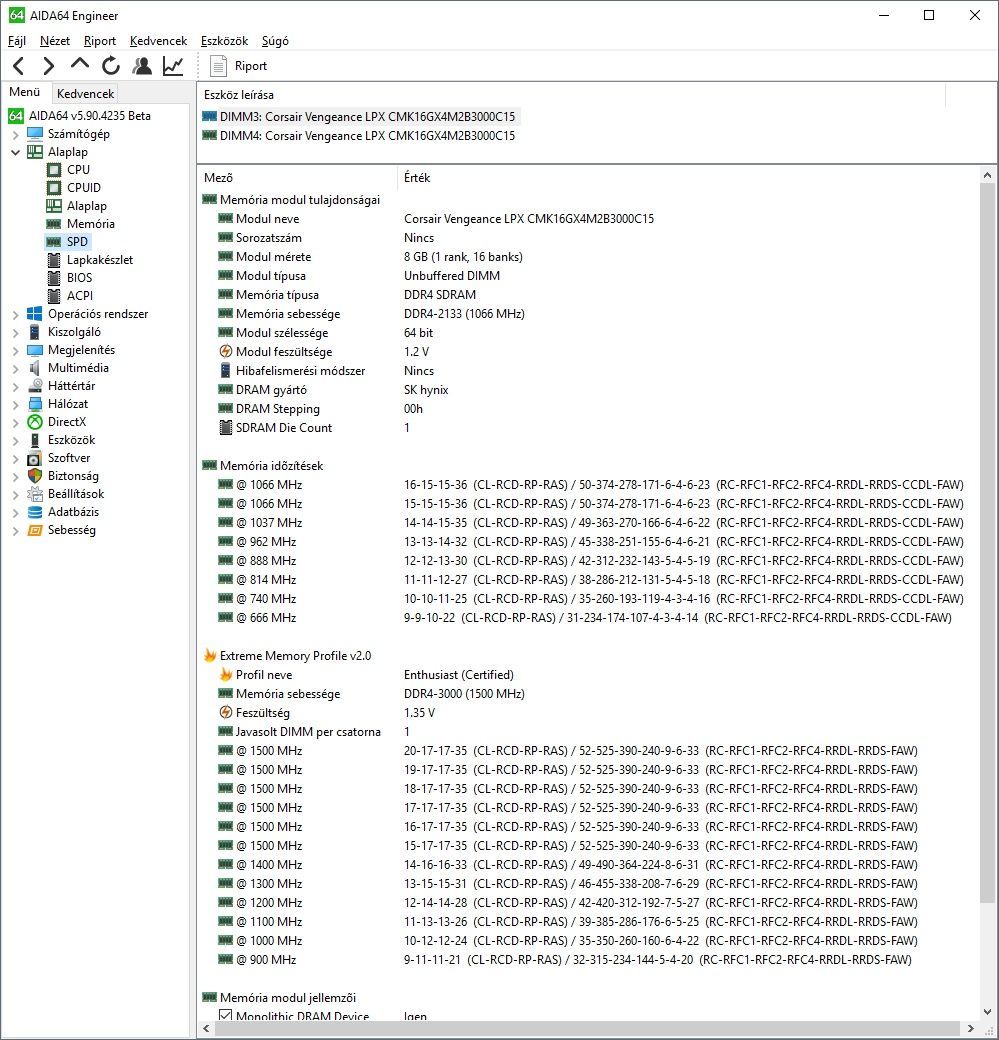Select the Biztonság shield icon
The height and width of the screenshot is (1040, 999).
pos(34,476)
